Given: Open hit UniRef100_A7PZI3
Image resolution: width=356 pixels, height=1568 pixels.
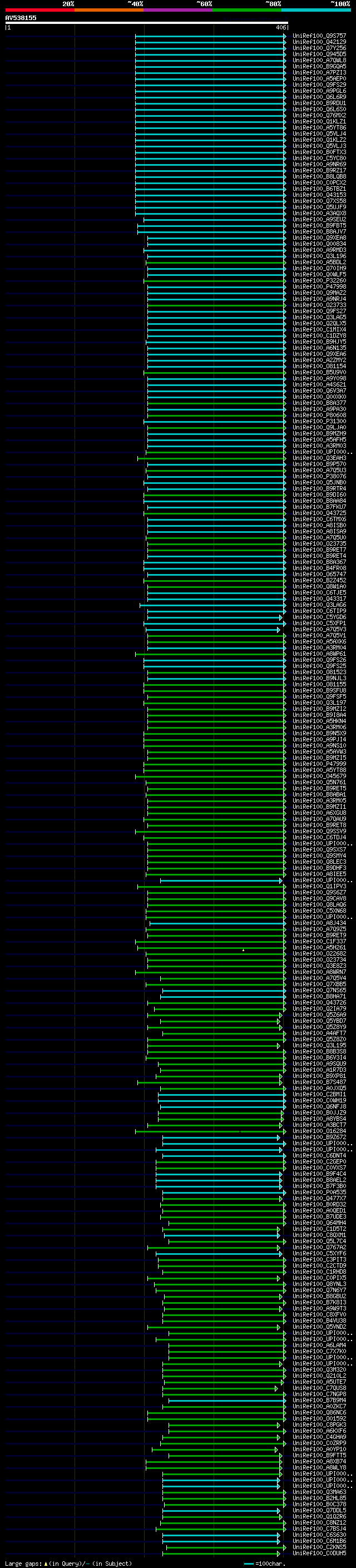Looking at the screenshot, I should (319, 72).
